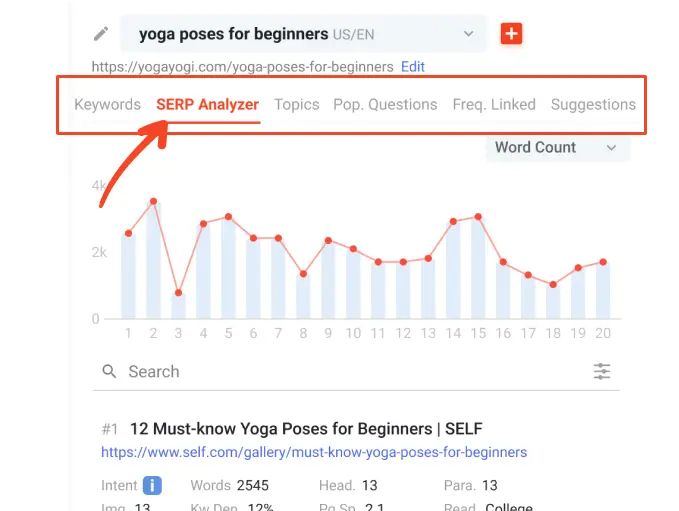Click the red plus add button

coord(511,34)
